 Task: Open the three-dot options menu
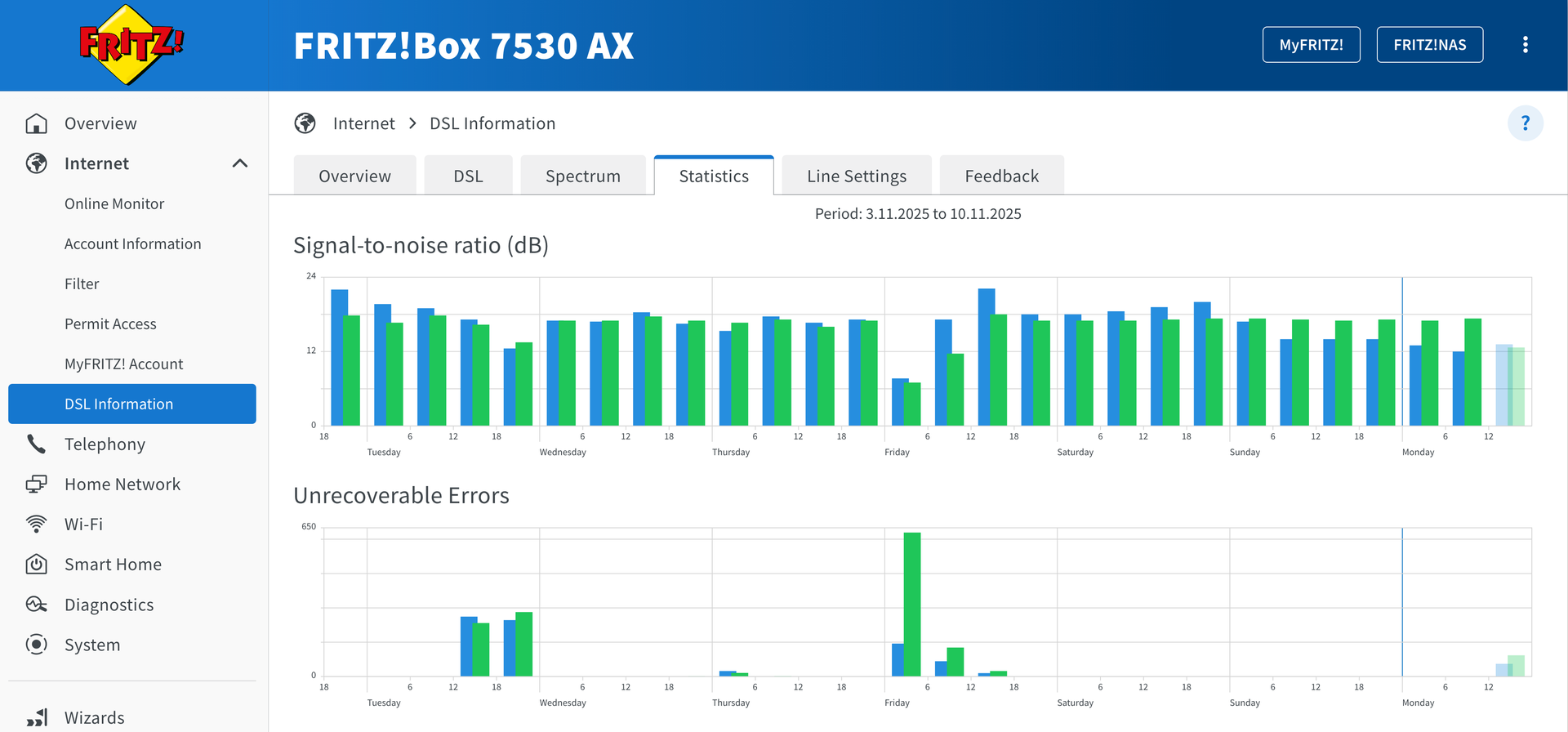(x=1525, y=45)
